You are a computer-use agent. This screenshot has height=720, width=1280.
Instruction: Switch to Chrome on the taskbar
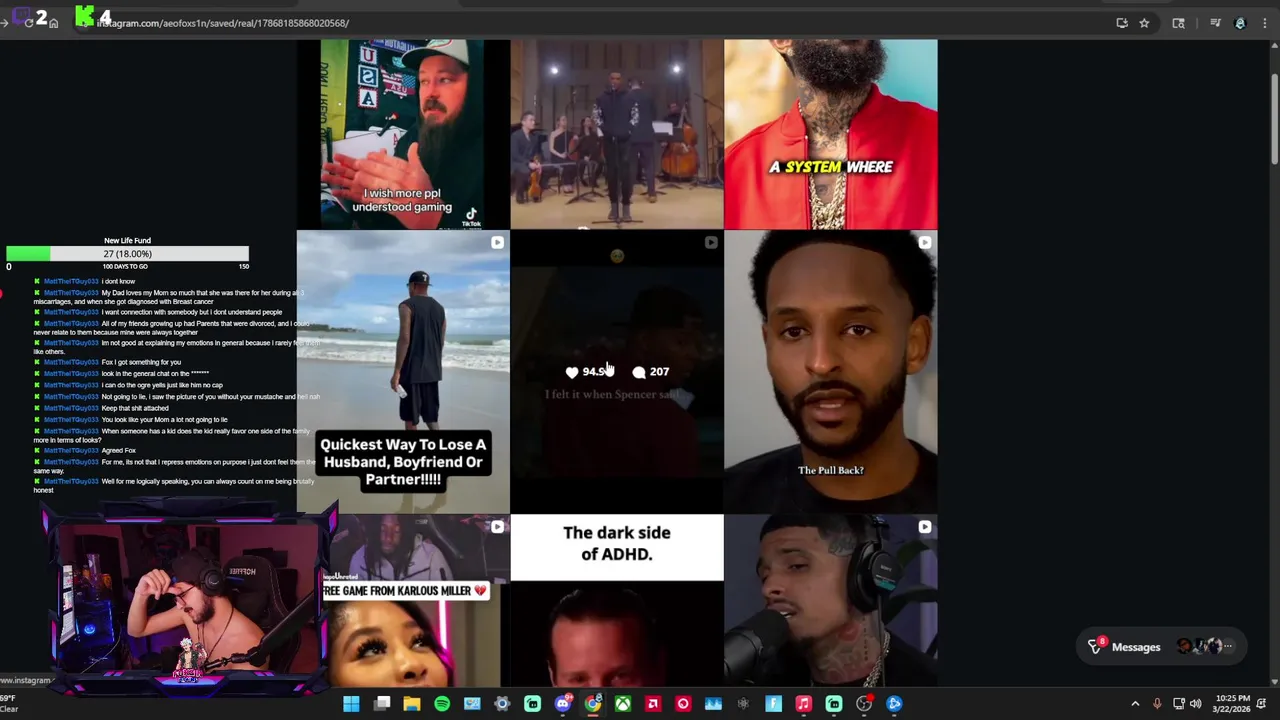pyautogui.click(x=593, y=704)
